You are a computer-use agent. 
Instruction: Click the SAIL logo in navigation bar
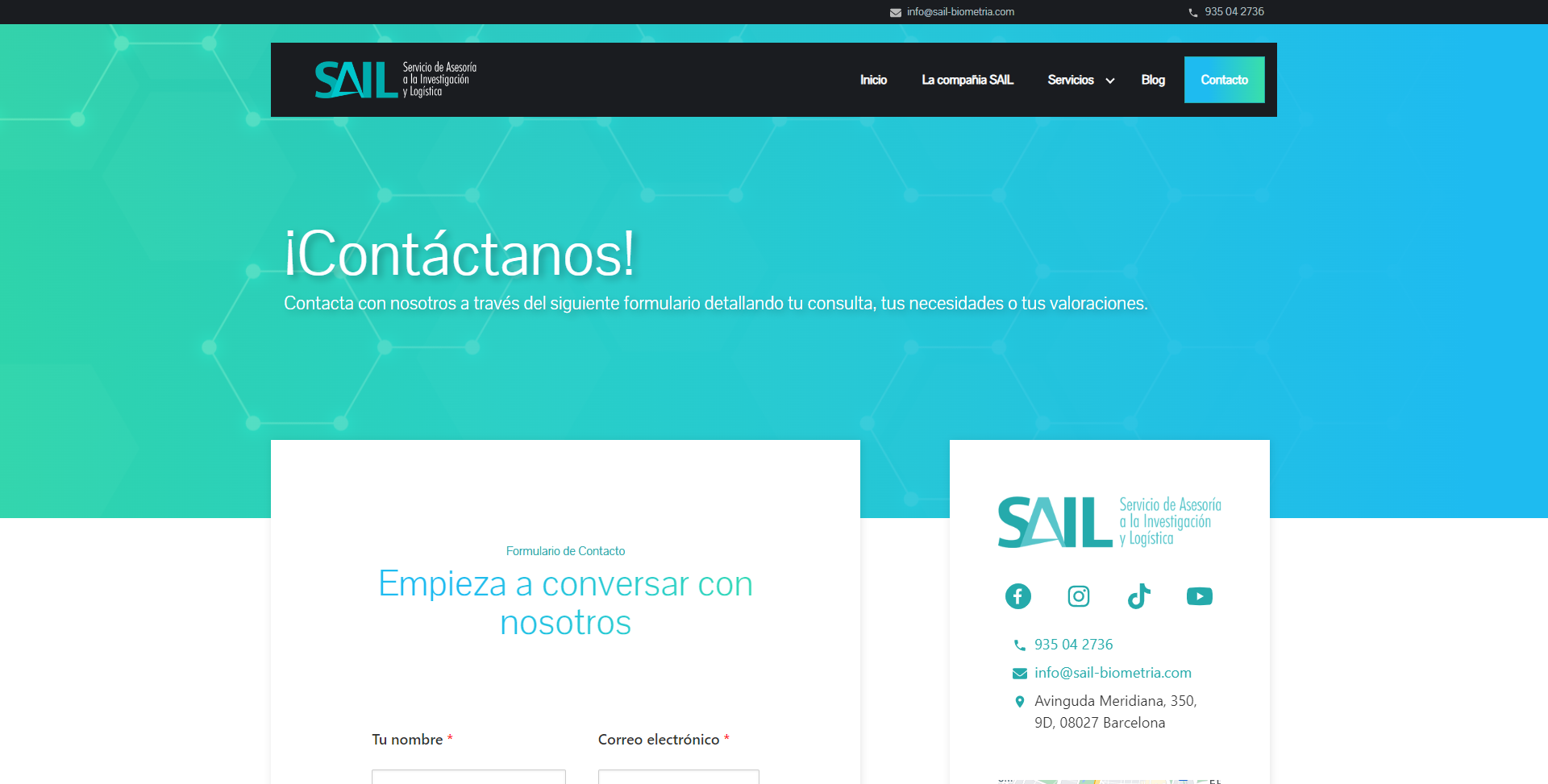395,80
